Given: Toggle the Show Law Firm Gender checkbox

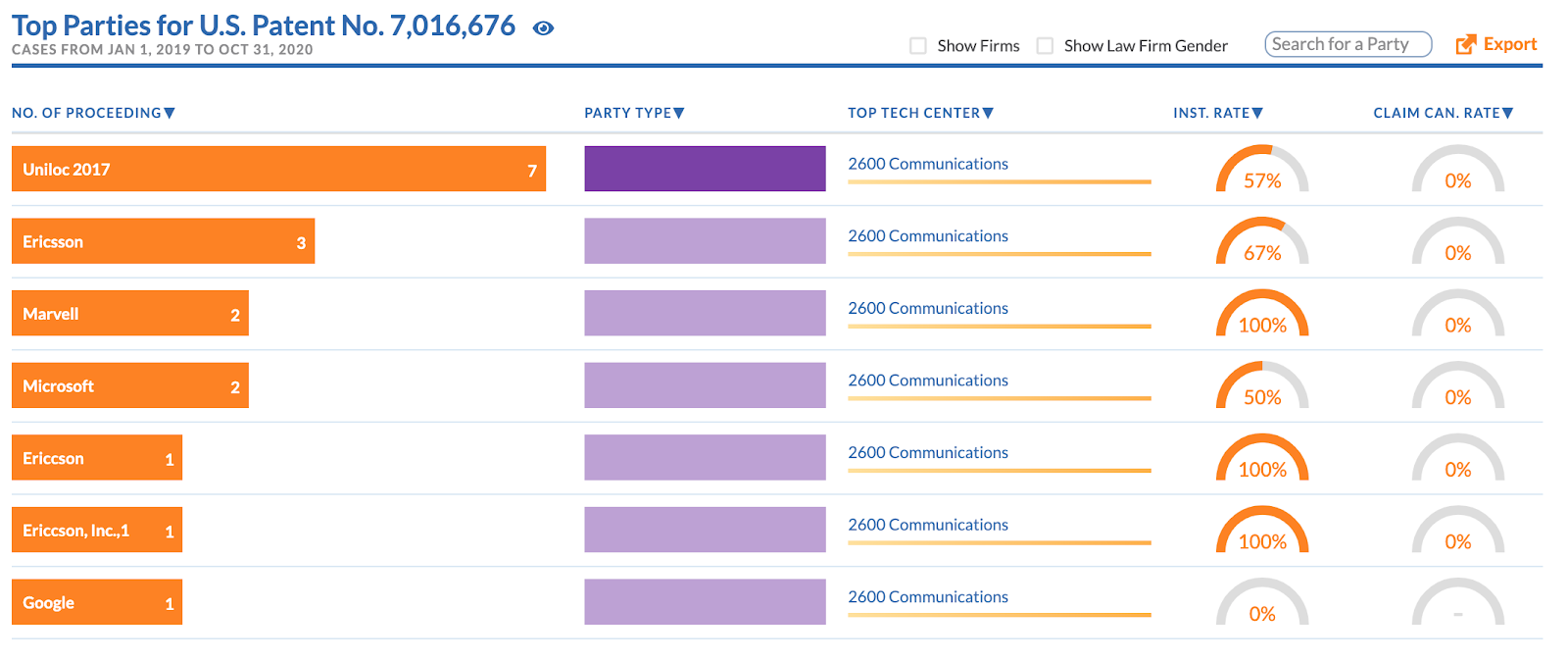Looking at the screenshot, I should coord(1046,46).
